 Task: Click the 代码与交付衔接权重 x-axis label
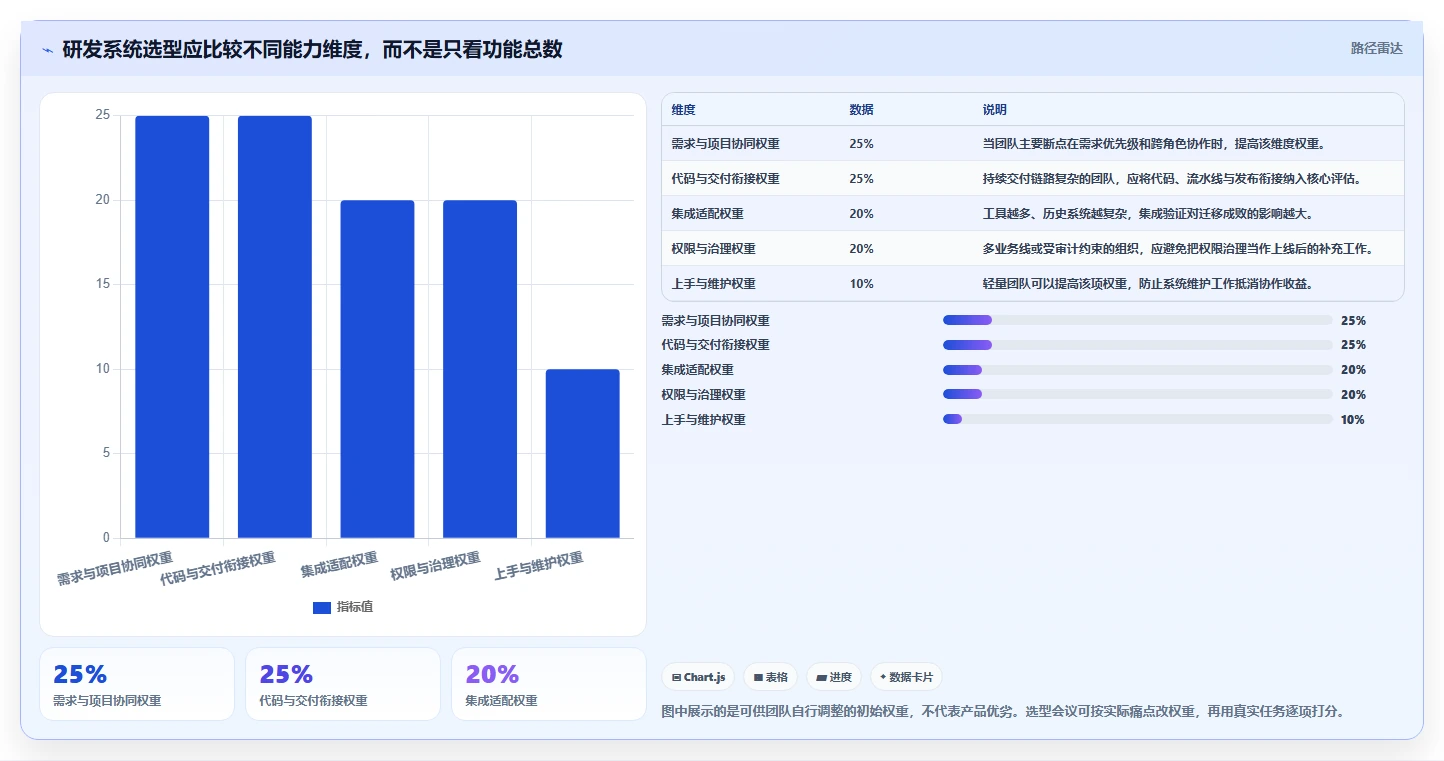pyautogui.click(x=218, y=568)
